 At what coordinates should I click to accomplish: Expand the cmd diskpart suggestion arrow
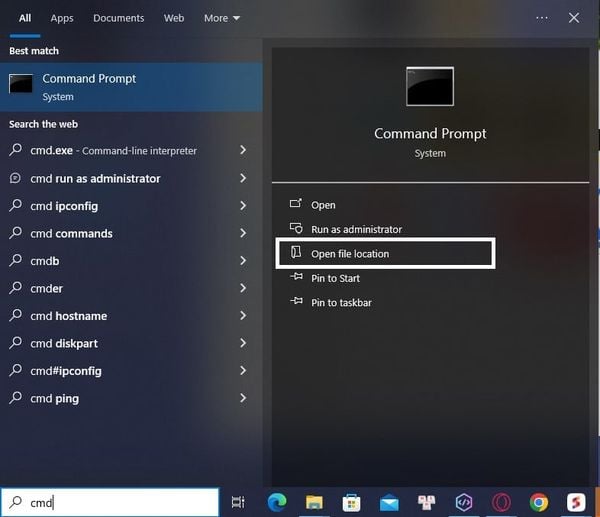click(x=243, y=343)
